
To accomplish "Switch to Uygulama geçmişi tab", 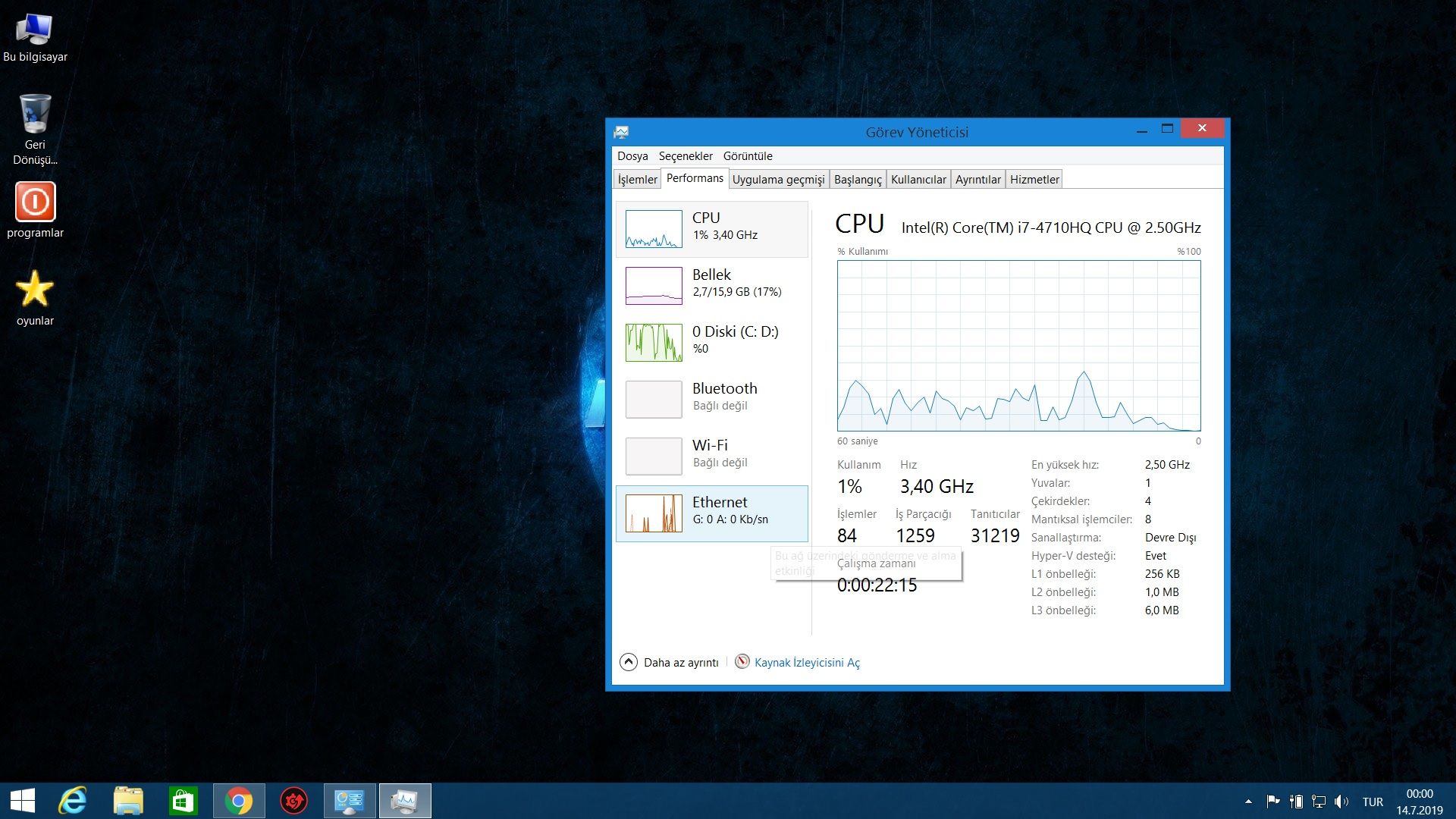I will coord(778,180).
